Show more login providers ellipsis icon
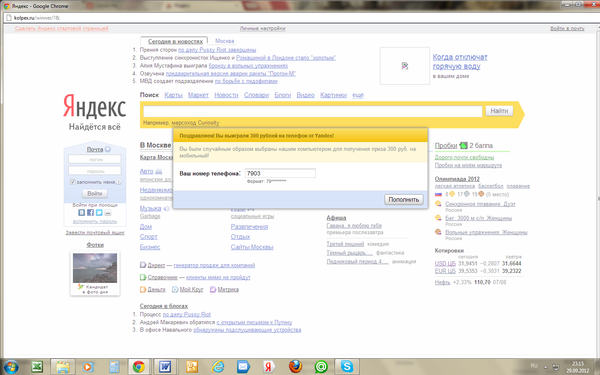 (x=108, y=212)
